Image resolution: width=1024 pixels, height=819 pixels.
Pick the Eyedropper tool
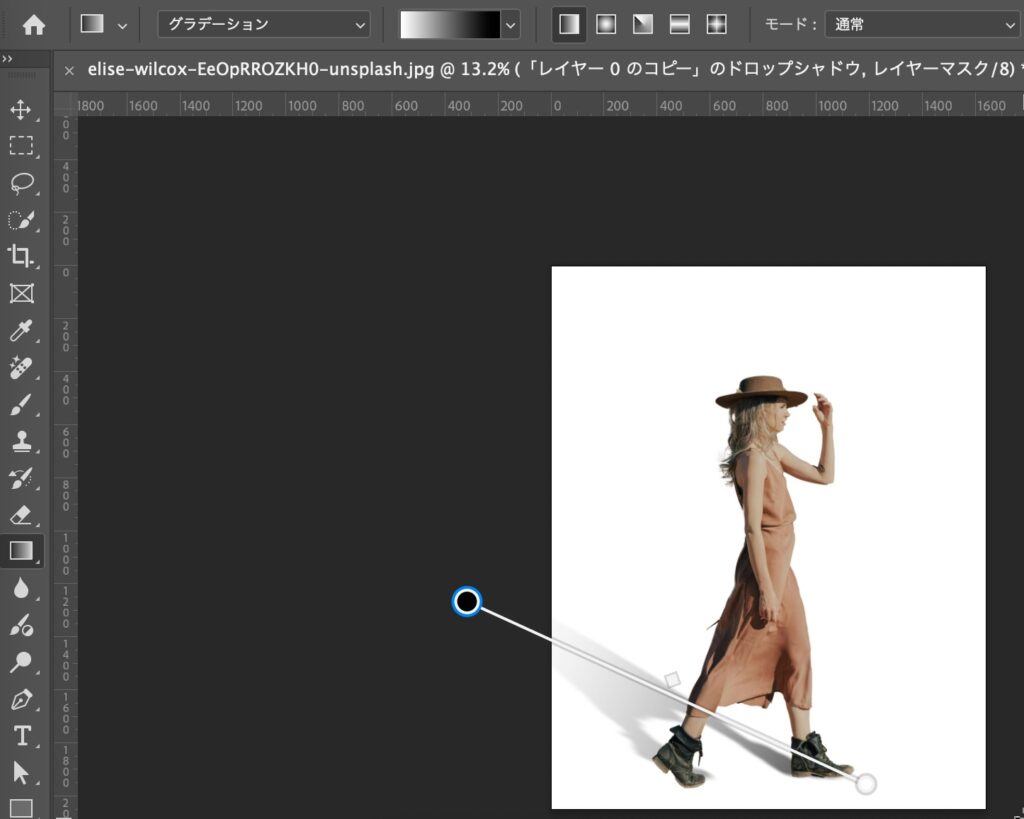pyautogui.click(x=21, y=330)
